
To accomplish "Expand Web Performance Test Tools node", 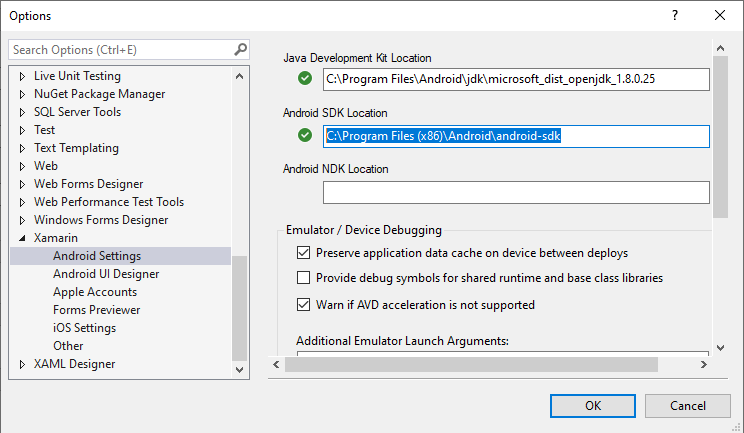I will pyautogui.click(x=22, y=202).
